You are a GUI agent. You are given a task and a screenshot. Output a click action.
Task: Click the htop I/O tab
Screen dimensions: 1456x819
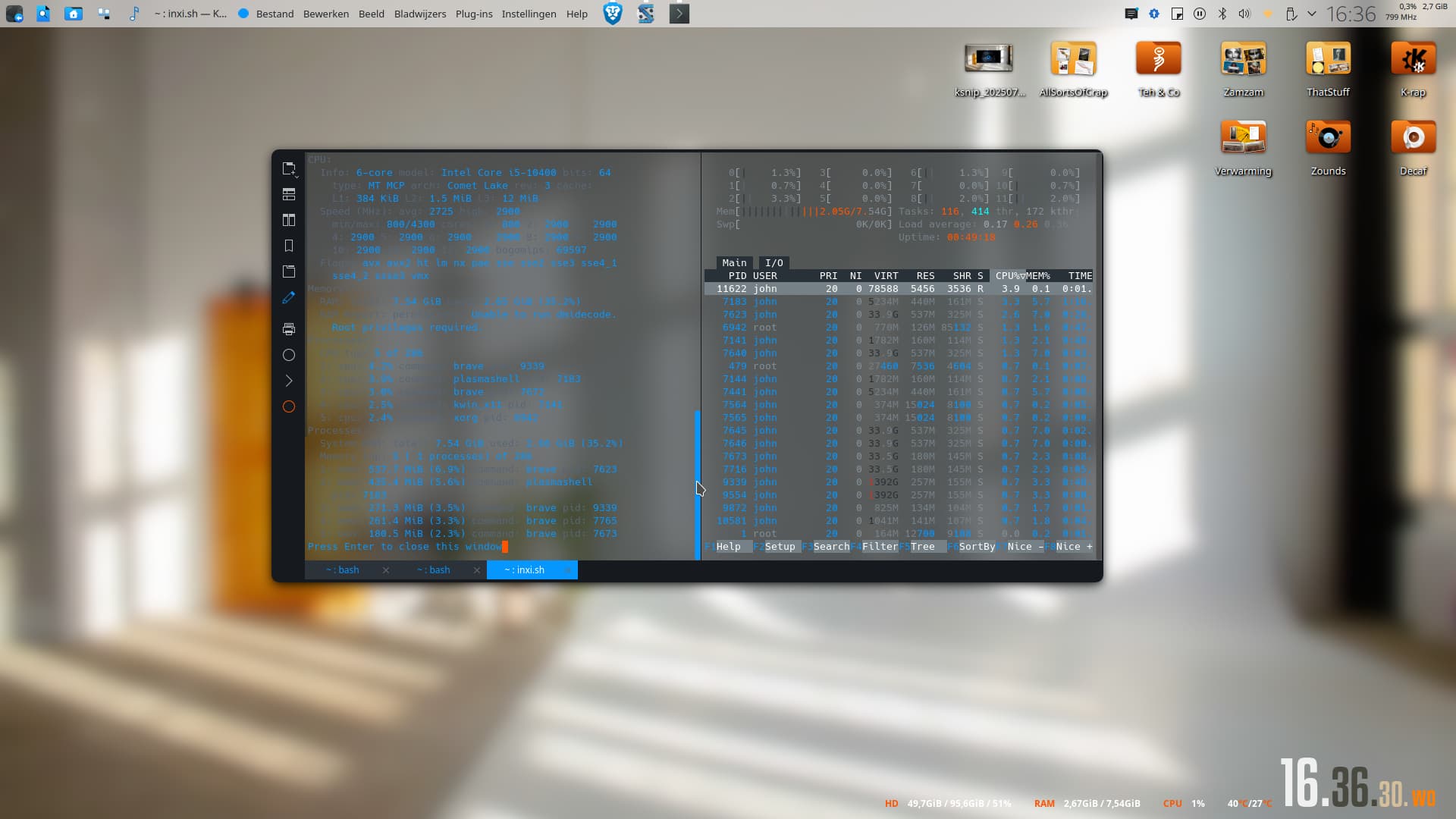click(x=773, y=263)
